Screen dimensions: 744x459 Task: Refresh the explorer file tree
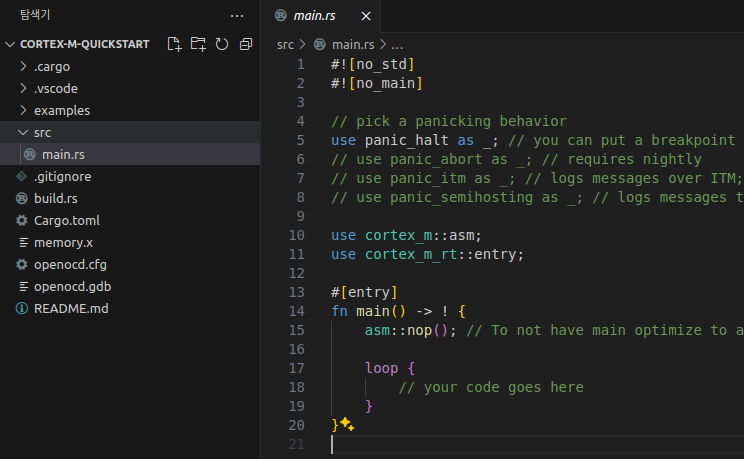[221, 44]
